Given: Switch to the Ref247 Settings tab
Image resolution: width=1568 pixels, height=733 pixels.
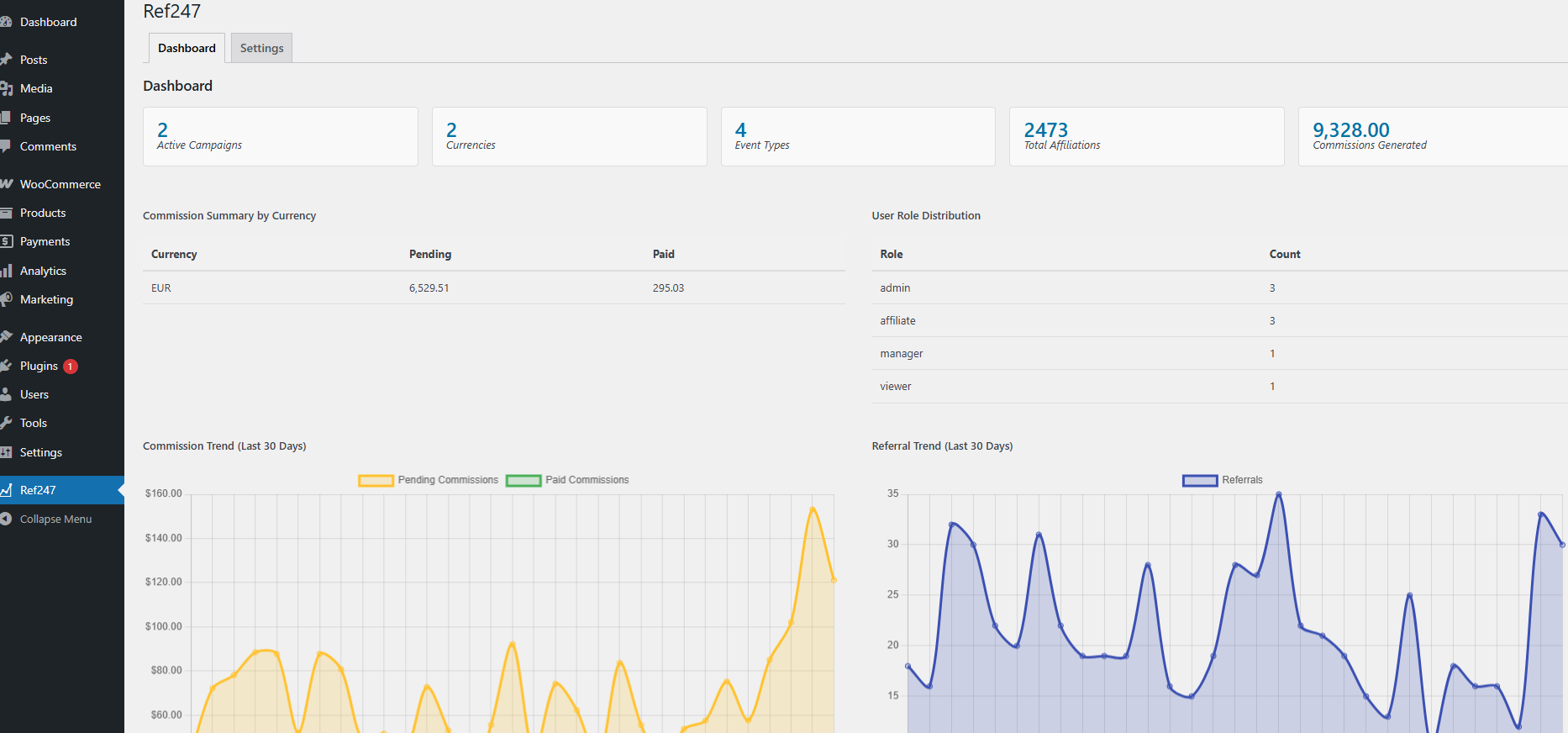Looking at the screenshot, I should [261, 48].
